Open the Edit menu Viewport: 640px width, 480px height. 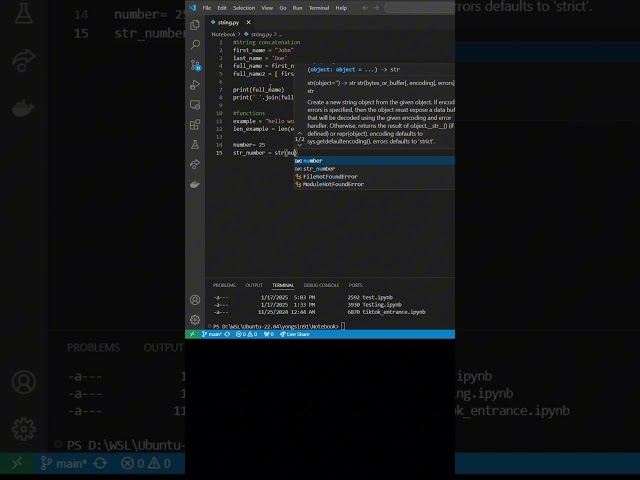(x=222, y=8)
